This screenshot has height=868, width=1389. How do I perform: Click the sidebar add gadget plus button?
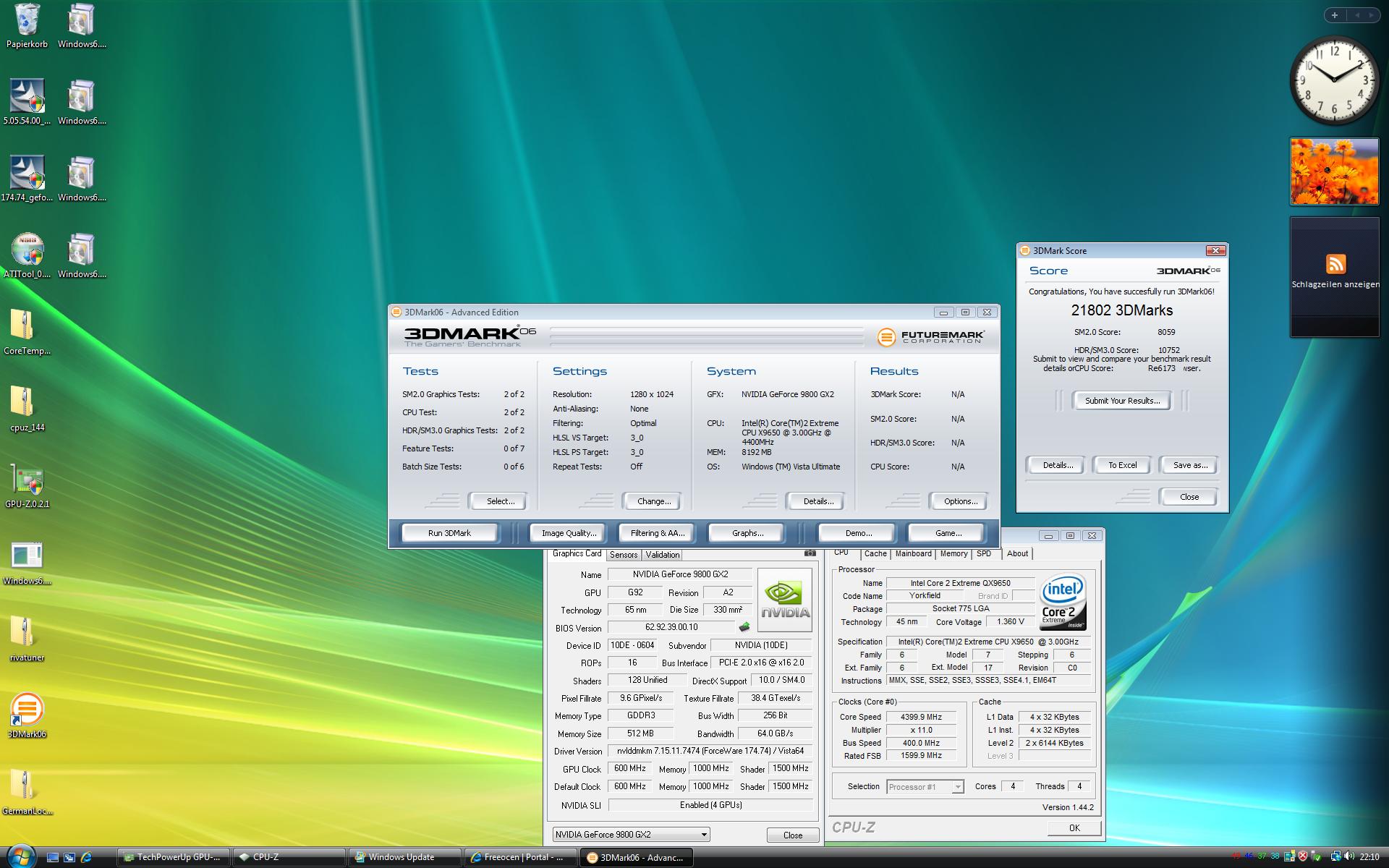[1334, 14]
